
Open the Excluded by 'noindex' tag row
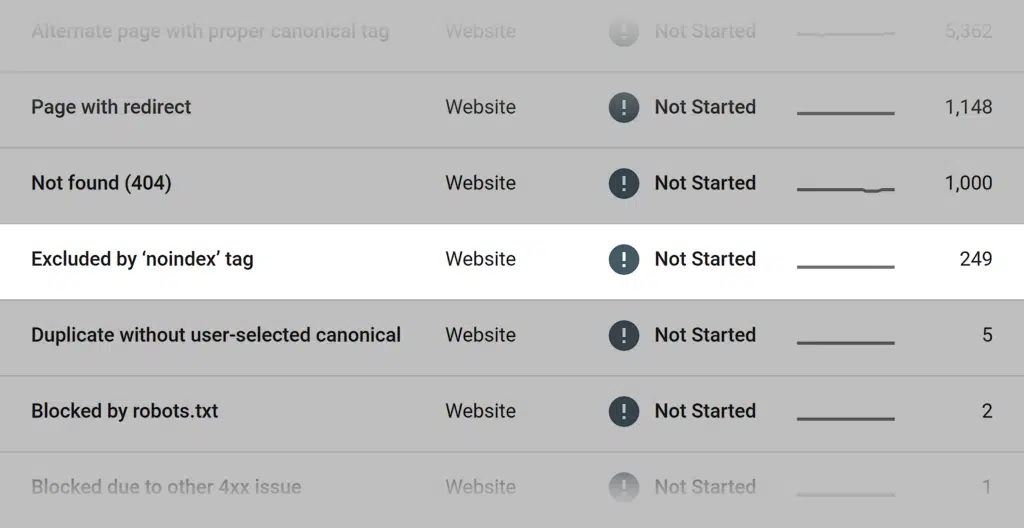pos(142,259)
